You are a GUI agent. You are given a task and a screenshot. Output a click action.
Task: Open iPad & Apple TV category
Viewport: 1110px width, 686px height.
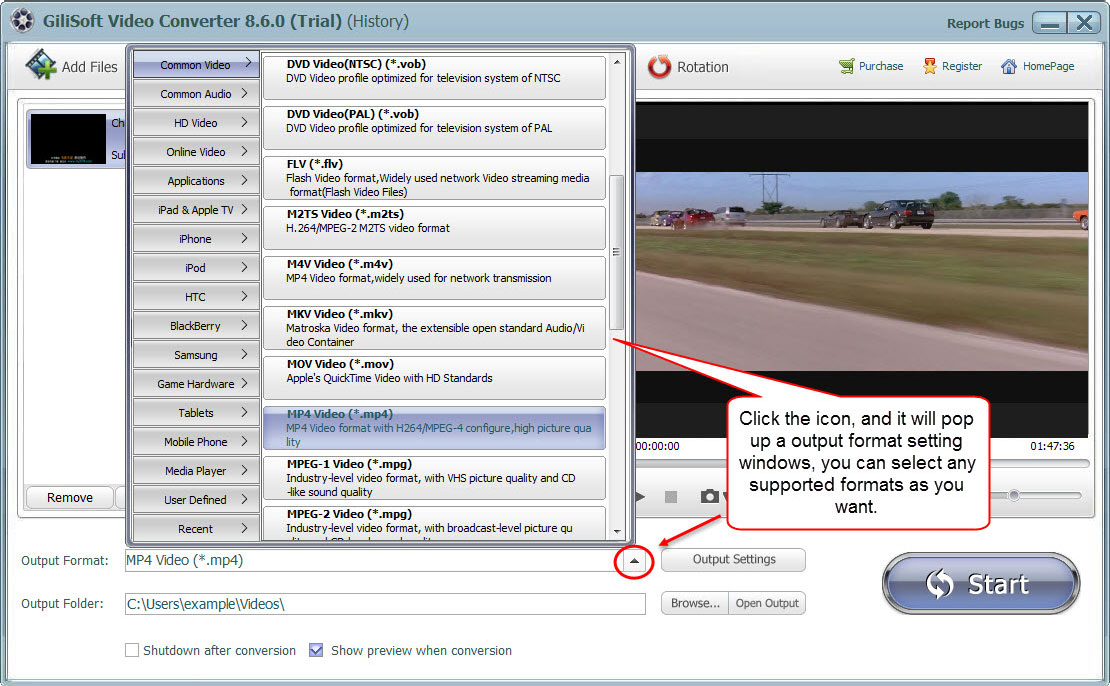click(x=196, y=210)
